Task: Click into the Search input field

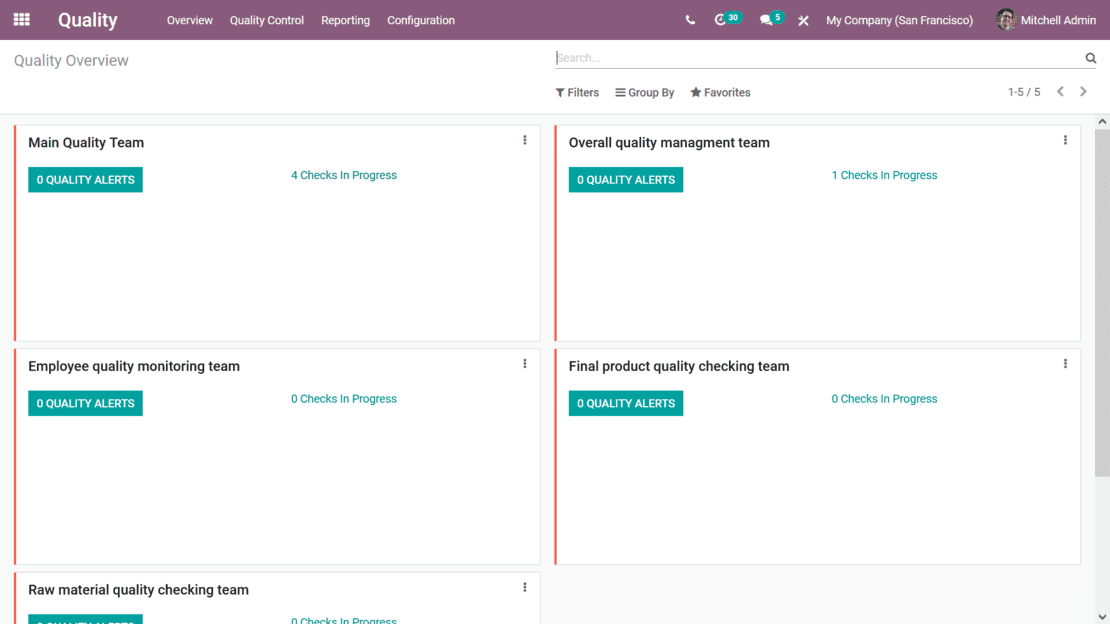Action: [815, 58]
